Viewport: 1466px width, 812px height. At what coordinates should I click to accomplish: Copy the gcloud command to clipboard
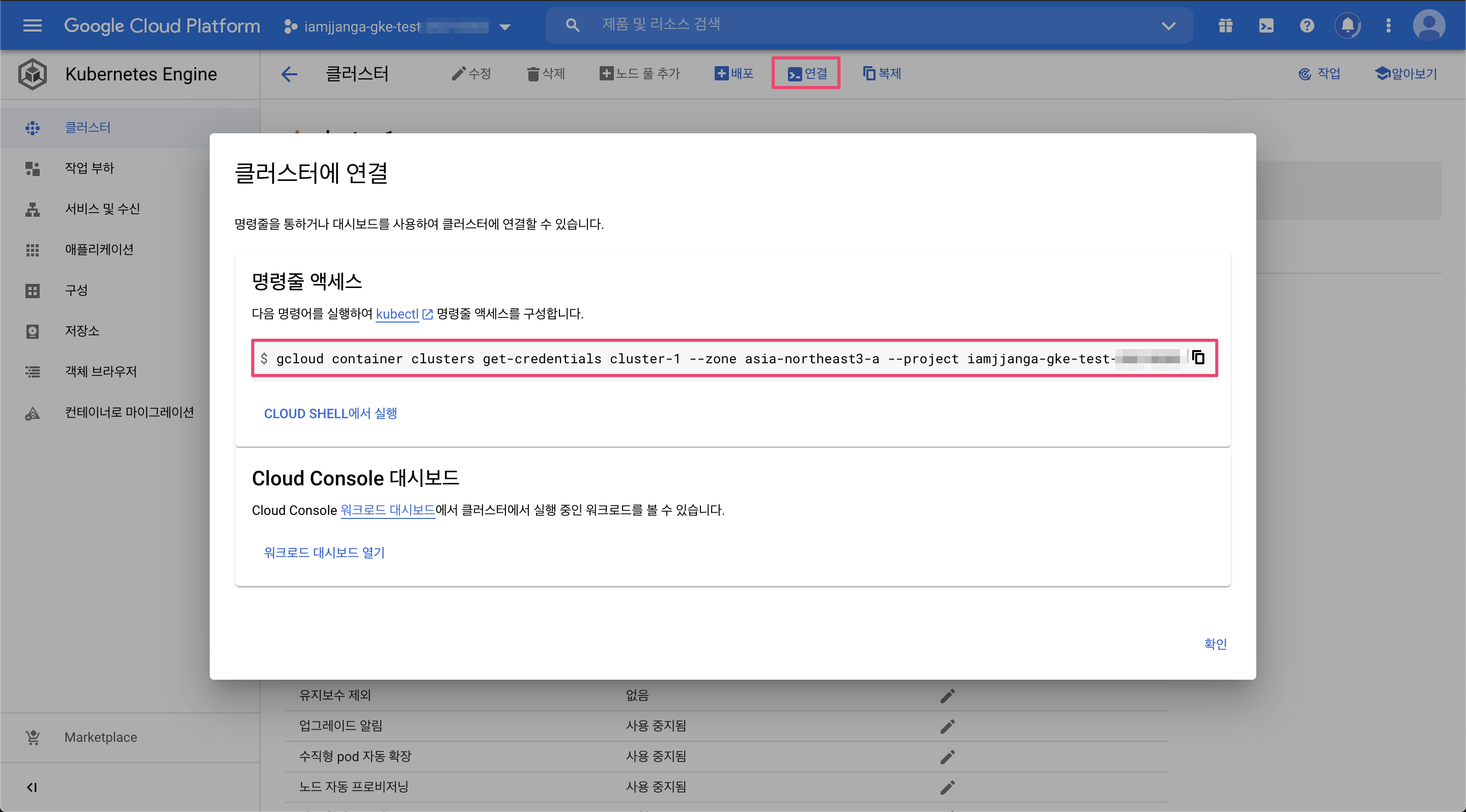(1199, 358)
